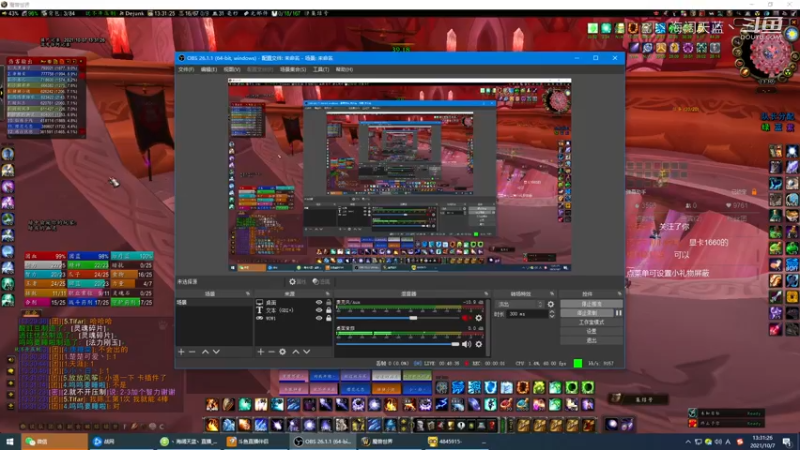The height and width of the screenshot is (450, 800).
Task: Move the source up in the list
Action: [295, 352]
